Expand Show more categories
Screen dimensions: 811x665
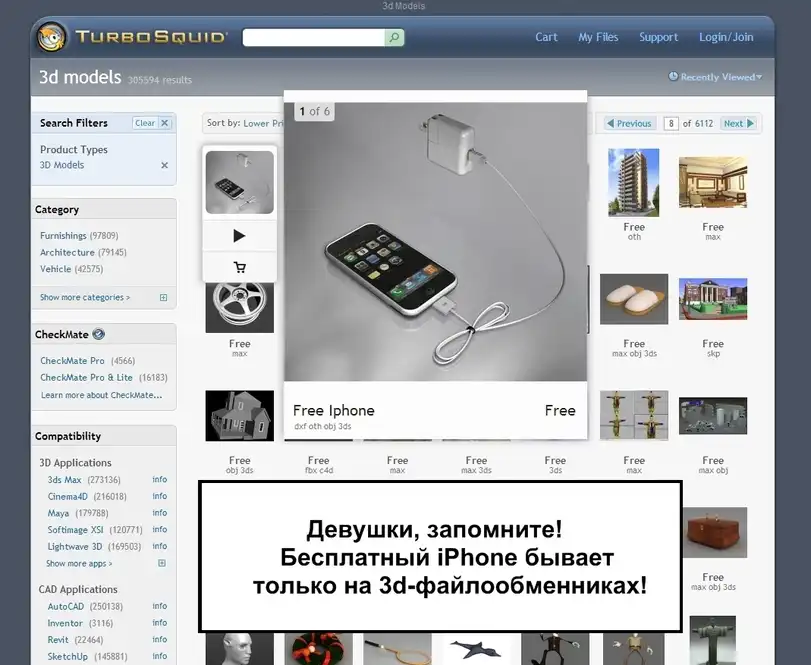click(x=85, y=297)
